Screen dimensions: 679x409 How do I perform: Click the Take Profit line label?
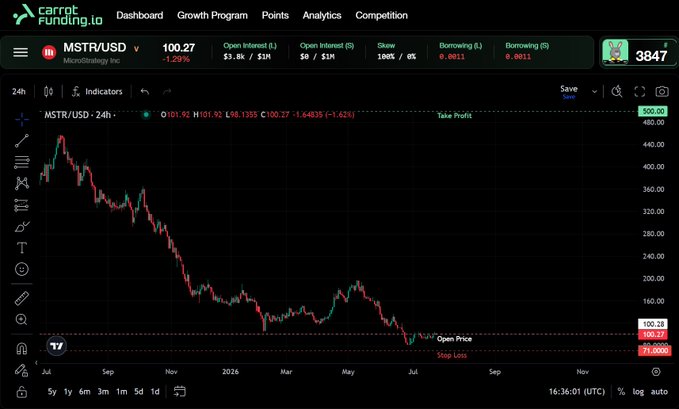[x=454, y=115]
